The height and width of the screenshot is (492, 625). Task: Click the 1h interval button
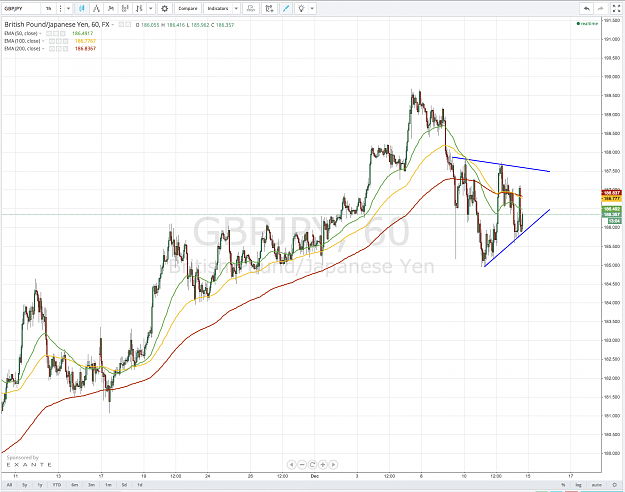pos(48,8)
